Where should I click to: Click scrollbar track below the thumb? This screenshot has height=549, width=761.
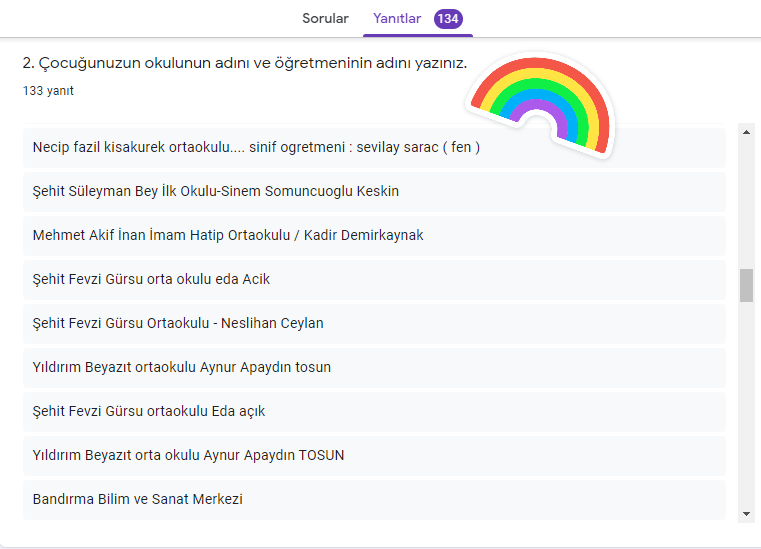tap(746, 400)
